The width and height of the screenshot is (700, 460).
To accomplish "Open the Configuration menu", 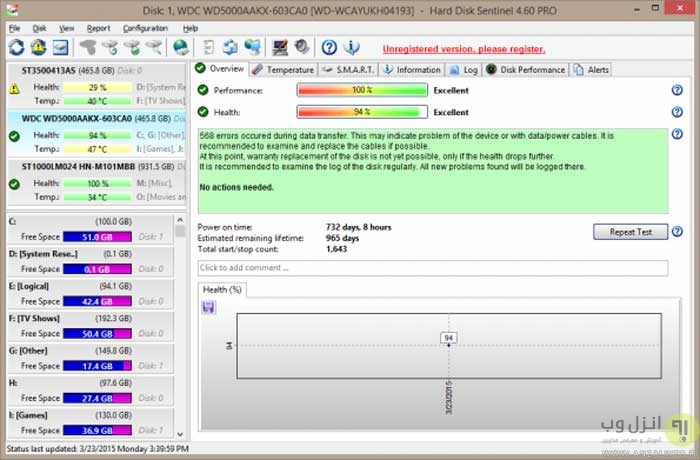I will click(x=145, y=28).
